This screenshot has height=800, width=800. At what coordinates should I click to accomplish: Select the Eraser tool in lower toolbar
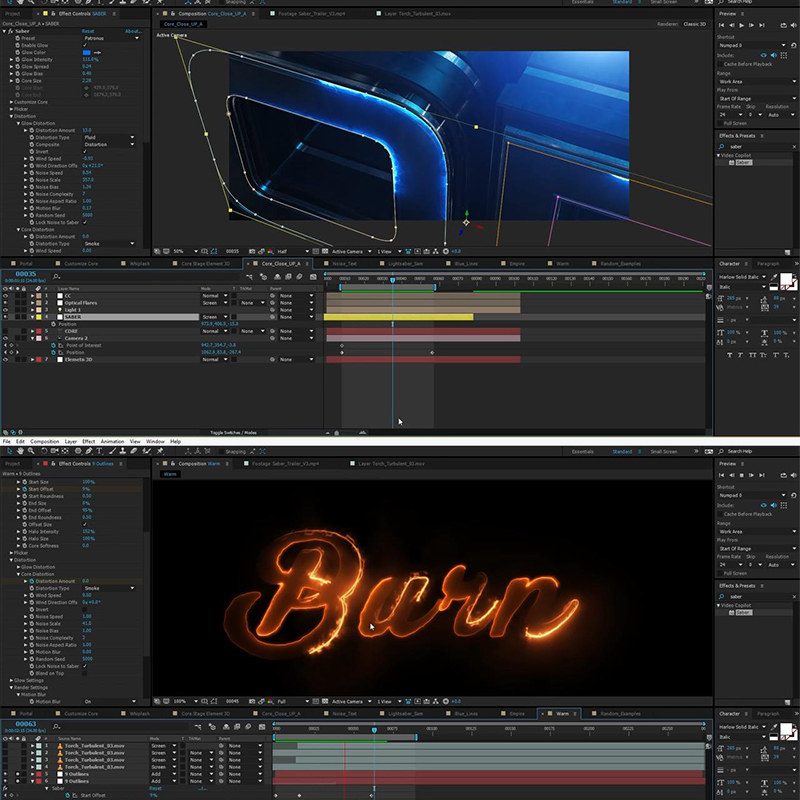[x=134, y=451]
